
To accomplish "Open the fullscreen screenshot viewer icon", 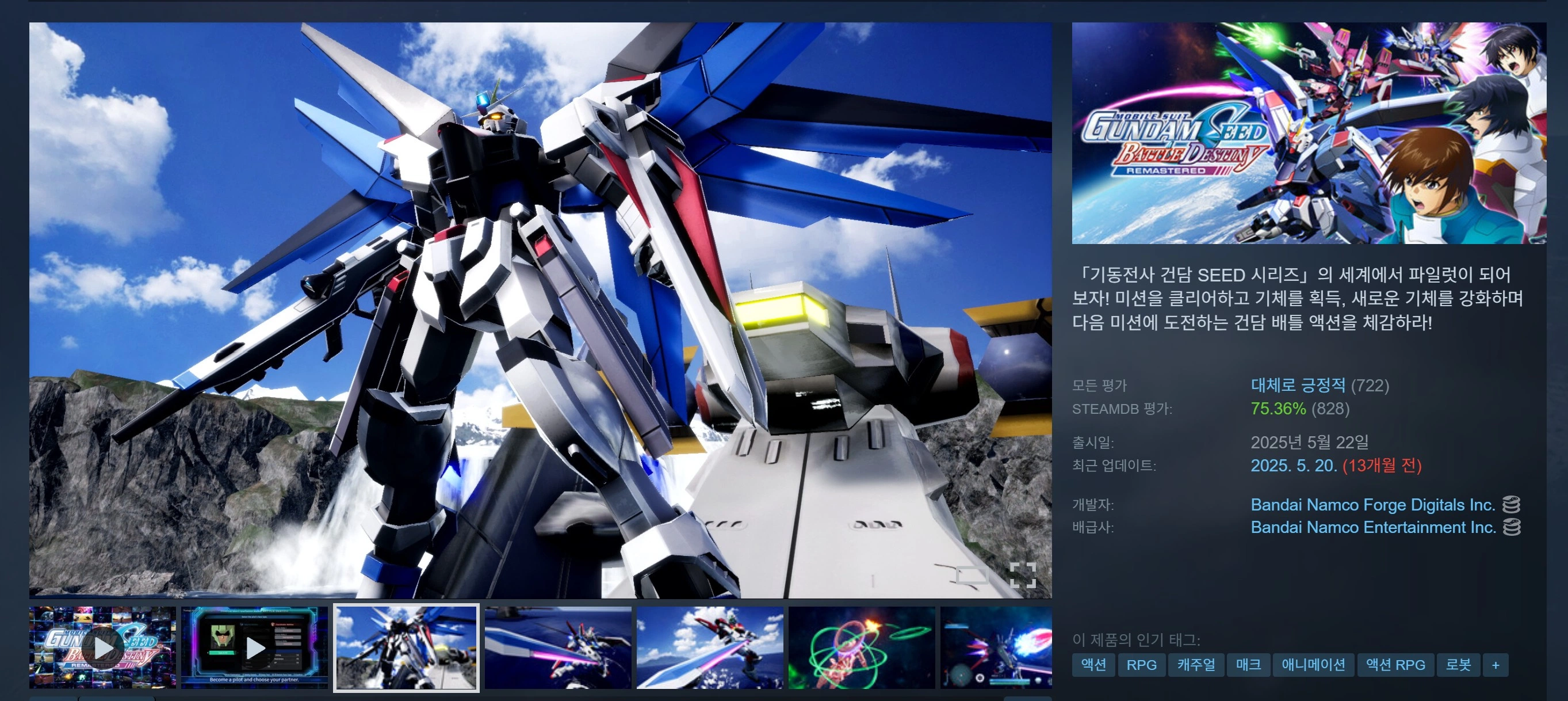I will [x=1023, y=574].
